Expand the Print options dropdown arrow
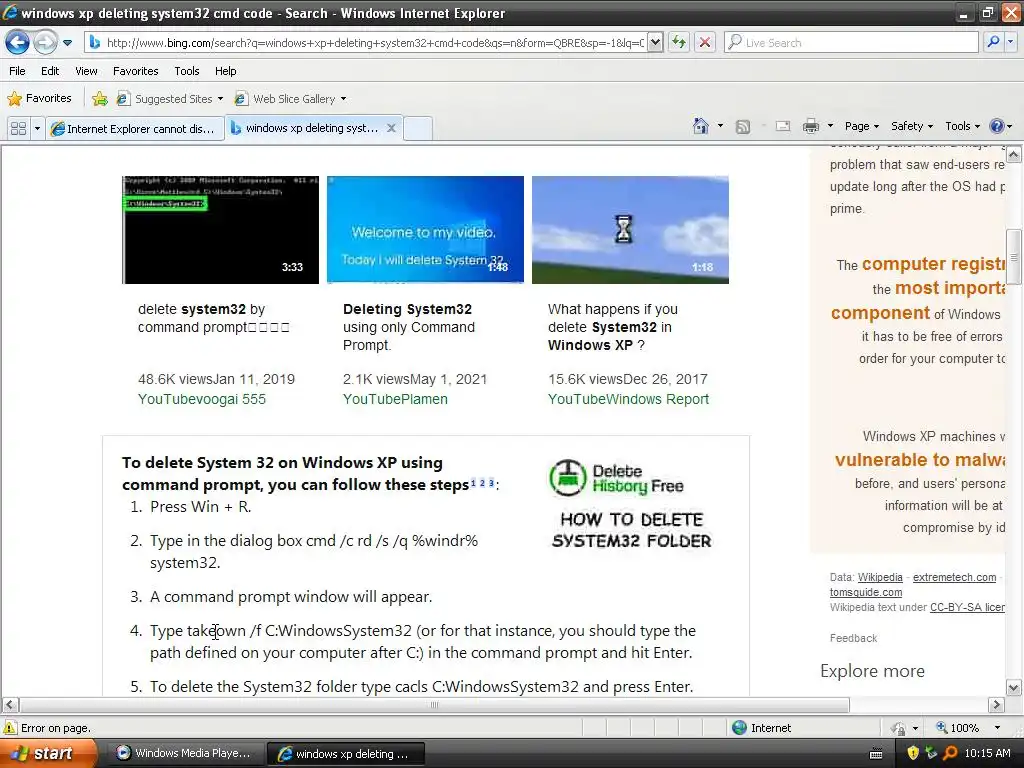 [830, 126]
